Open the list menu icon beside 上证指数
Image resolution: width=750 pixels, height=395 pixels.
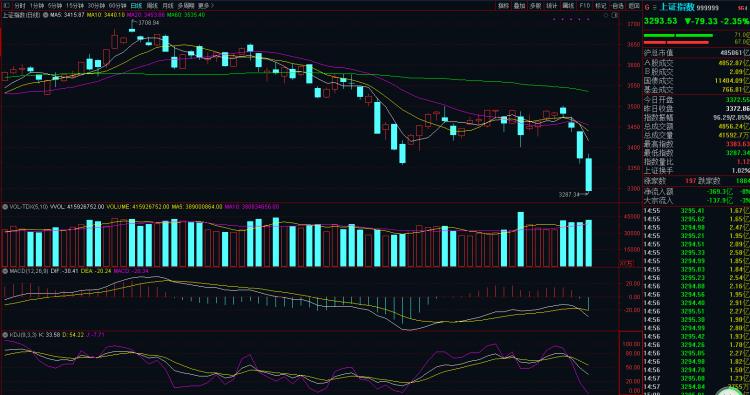pos(655,7)
